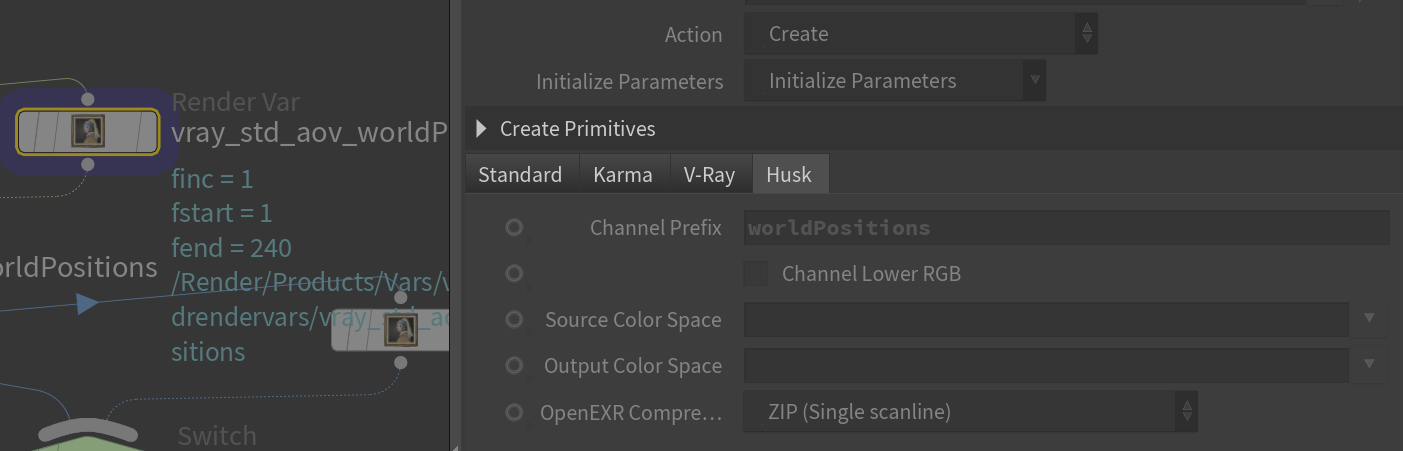Switch to the Karma tab
This screenshot has width=1403, height=451.
(623, 175)
